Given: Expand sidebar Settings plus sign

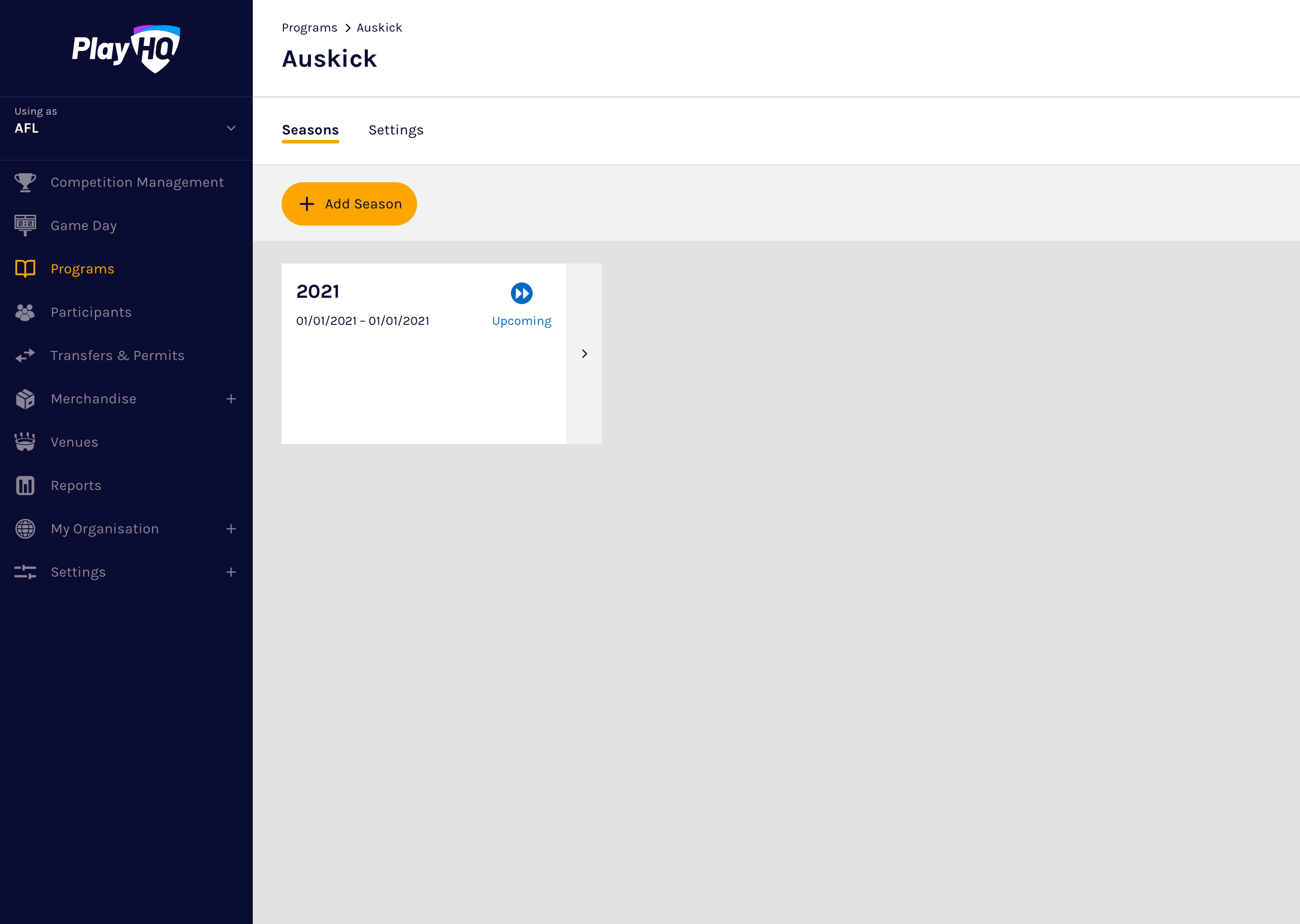Looking at the screenshot, I should coord(231,572).
